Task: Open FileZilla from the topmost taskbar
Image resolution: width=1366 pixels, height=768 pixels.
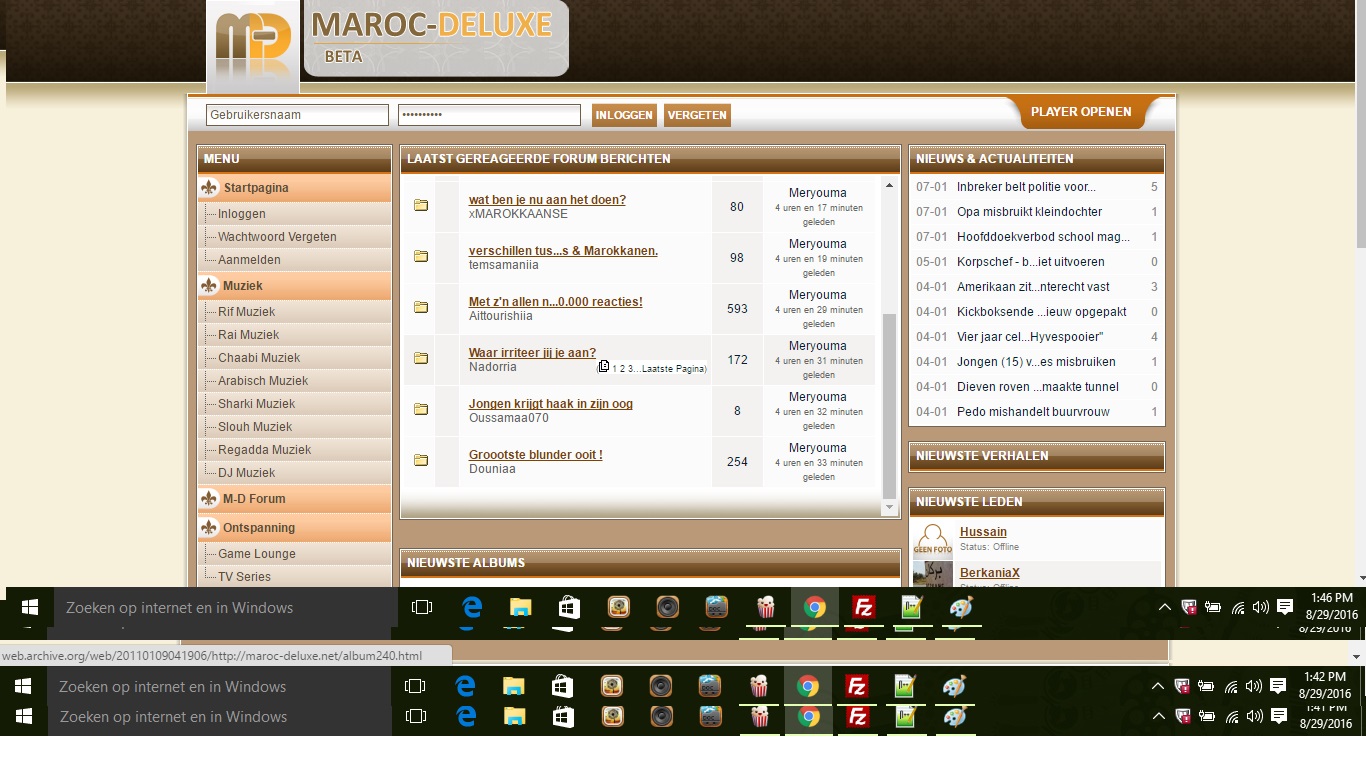Action: click(863, 607)
